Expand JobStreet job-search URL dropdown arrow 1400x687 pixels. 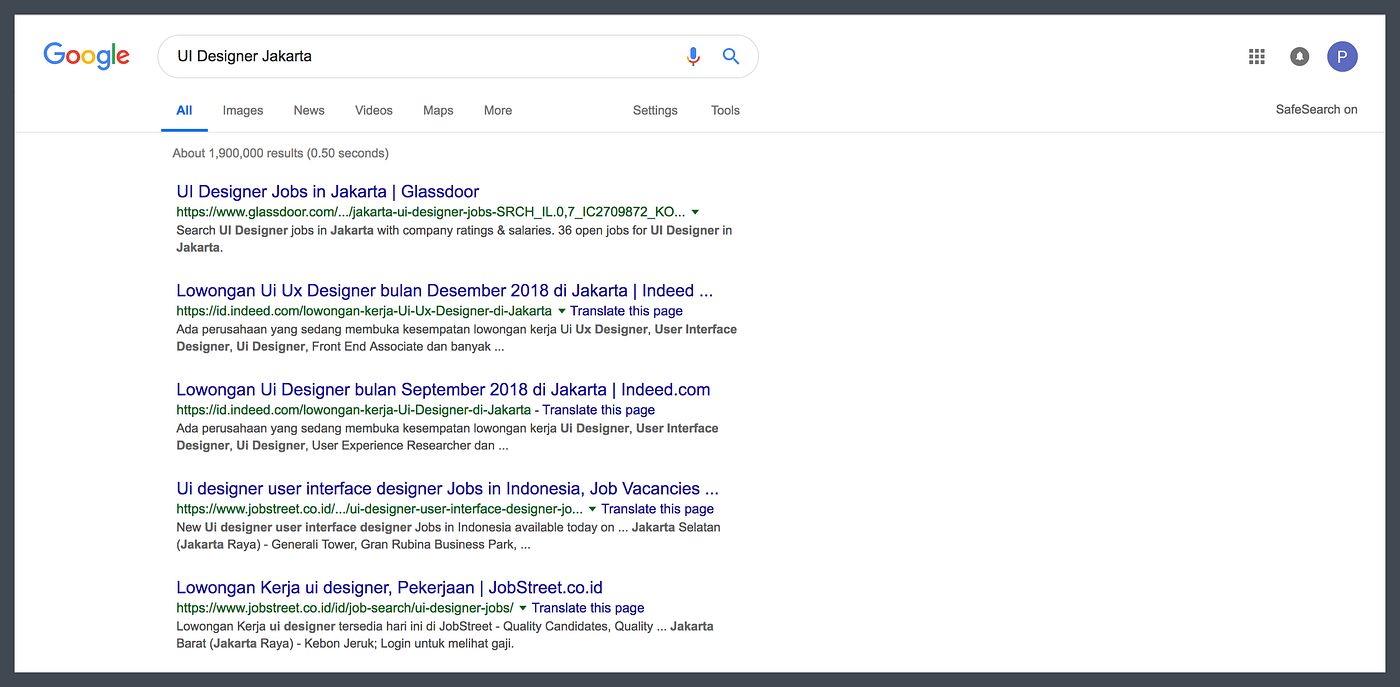[x=522, y=608]
